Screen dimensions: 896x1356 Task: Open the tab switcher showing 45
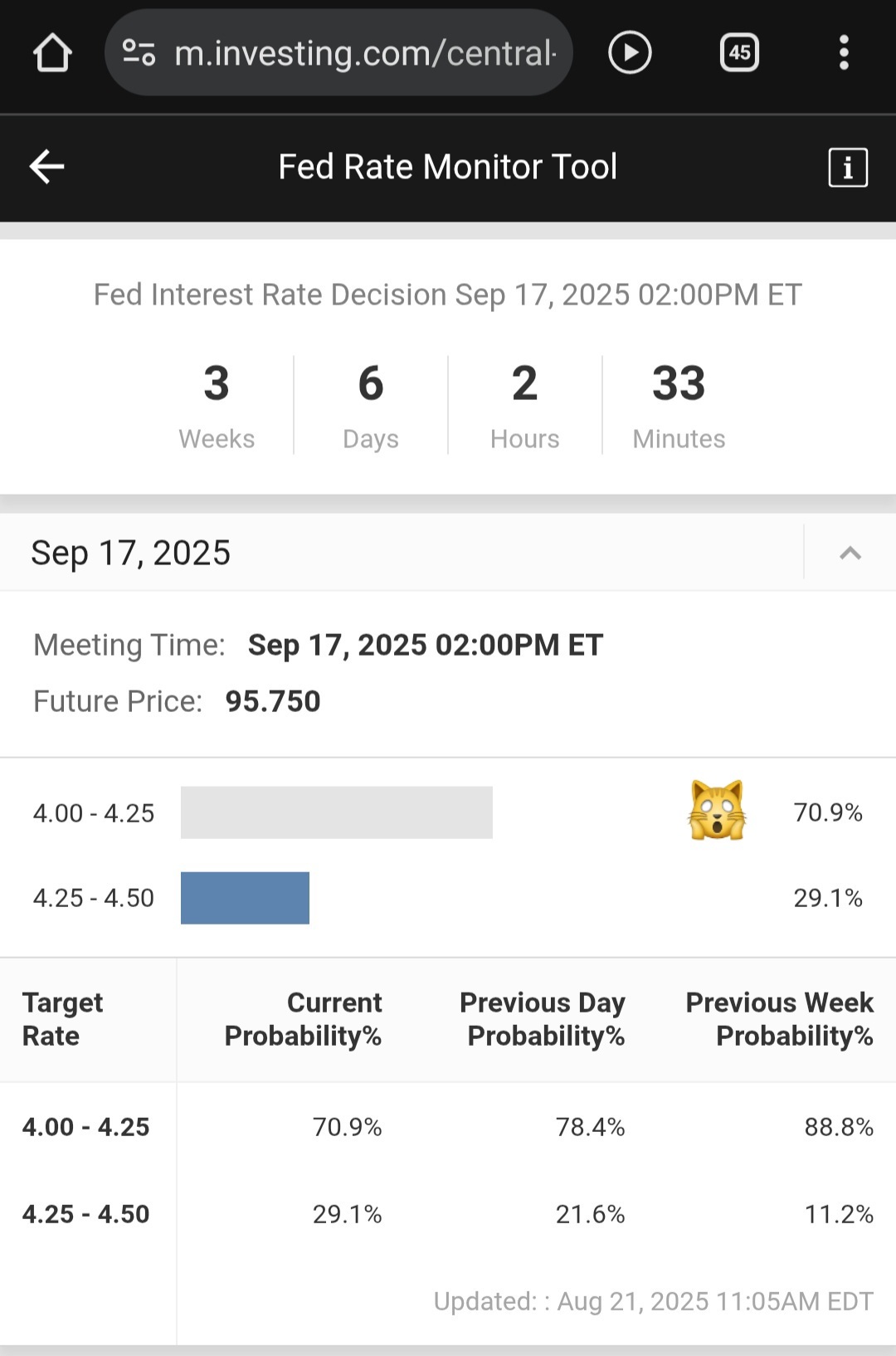739,53
